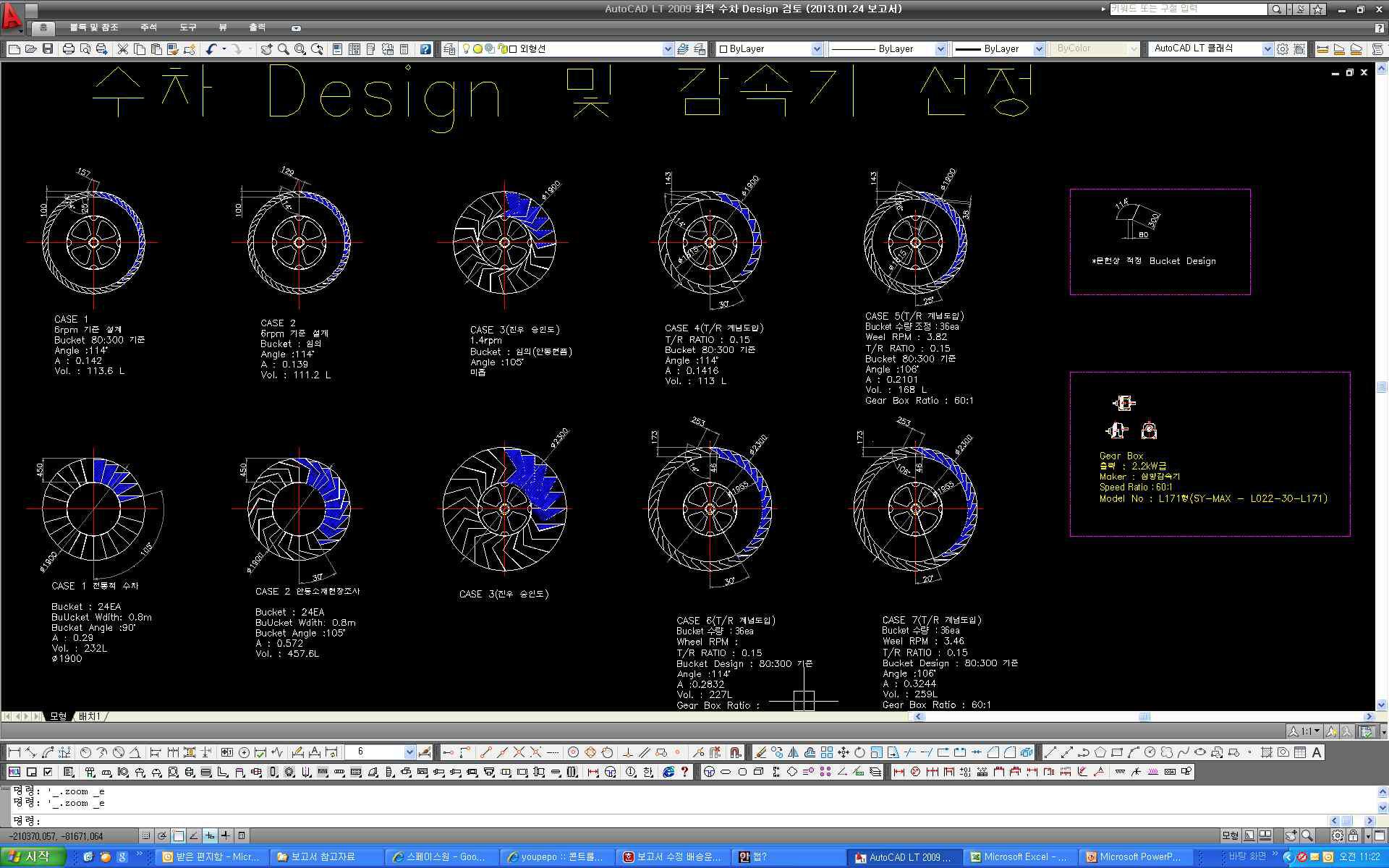The image size is (1389, 868).
Task: Select the Table draw tool
Action: click(x=1300, y=752)
